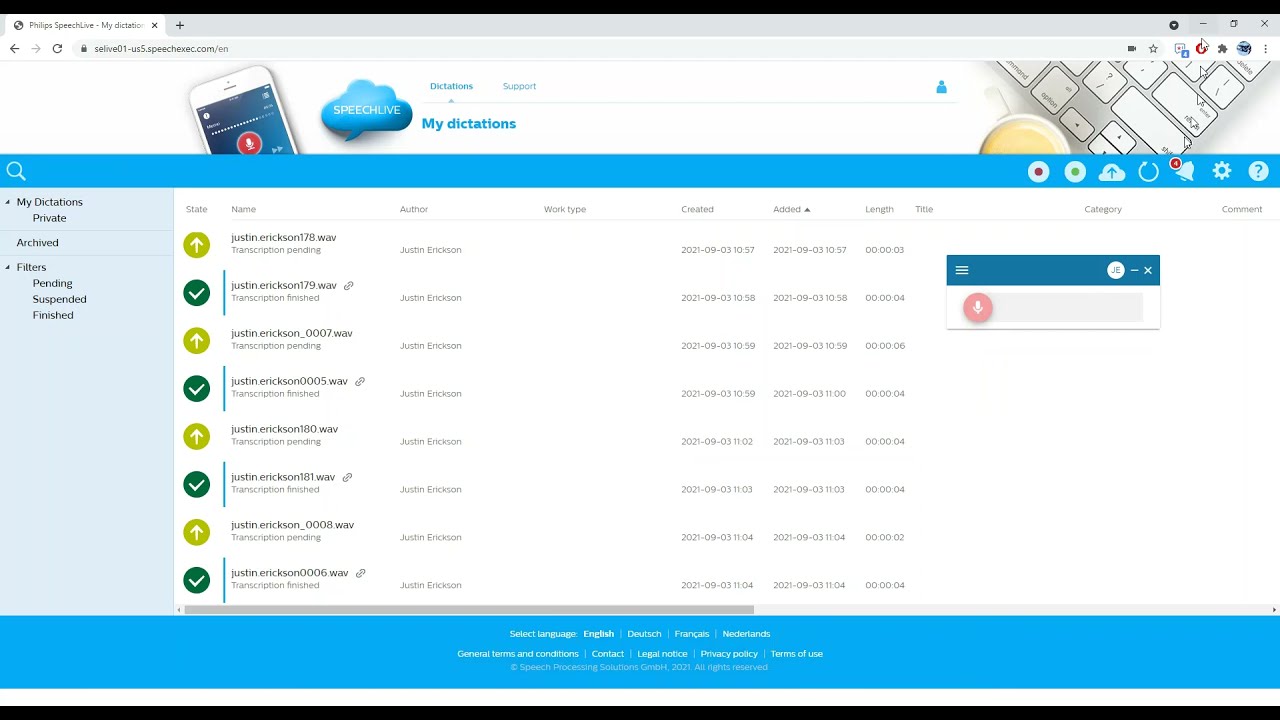Screen dimensions: 1280x720
Task: Open a new browser tab
Action: pos(180,25)
